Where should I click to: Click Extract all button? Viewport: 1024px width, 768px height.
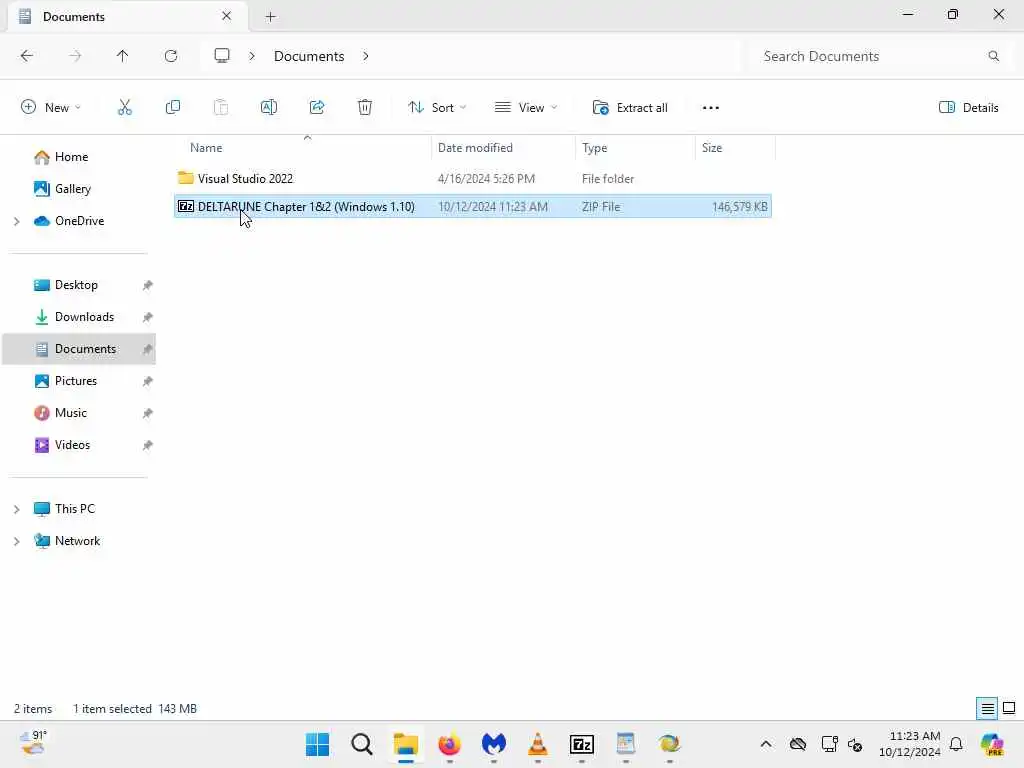tap(630, 108)
